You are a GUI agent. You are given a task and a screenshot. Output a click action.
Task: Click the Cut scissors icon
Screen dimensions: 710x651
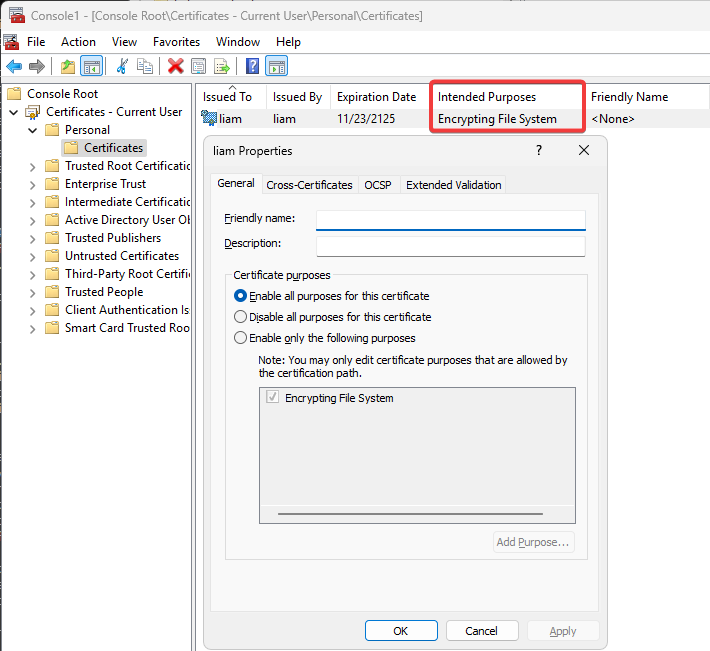[122, 66]
